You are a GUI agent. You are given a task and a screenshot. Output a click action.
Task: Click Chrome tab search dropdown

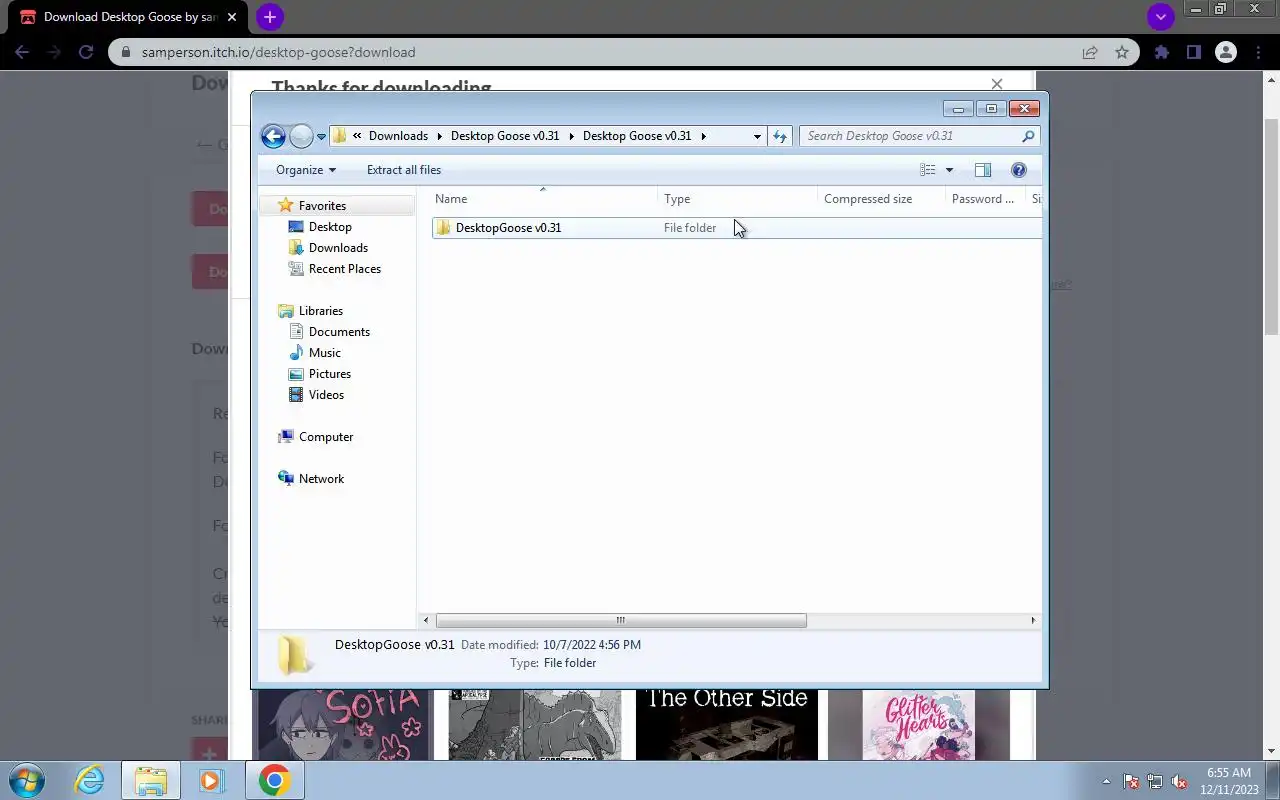pos(1160,17)
